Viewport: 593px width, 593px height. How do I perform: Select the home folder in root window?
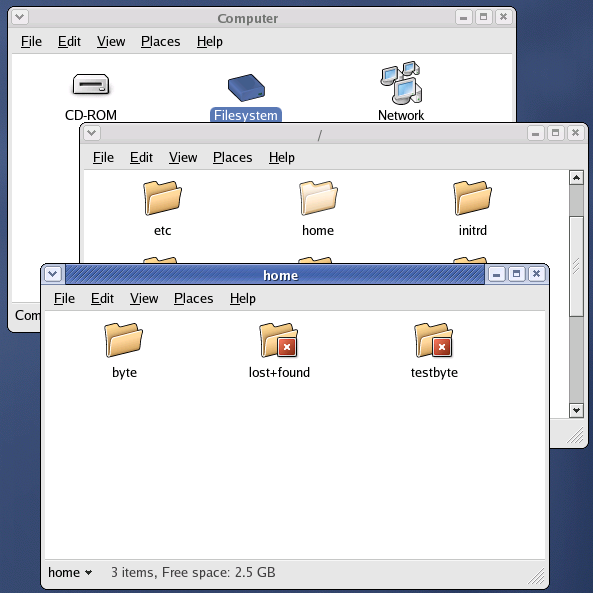point(318,198)
